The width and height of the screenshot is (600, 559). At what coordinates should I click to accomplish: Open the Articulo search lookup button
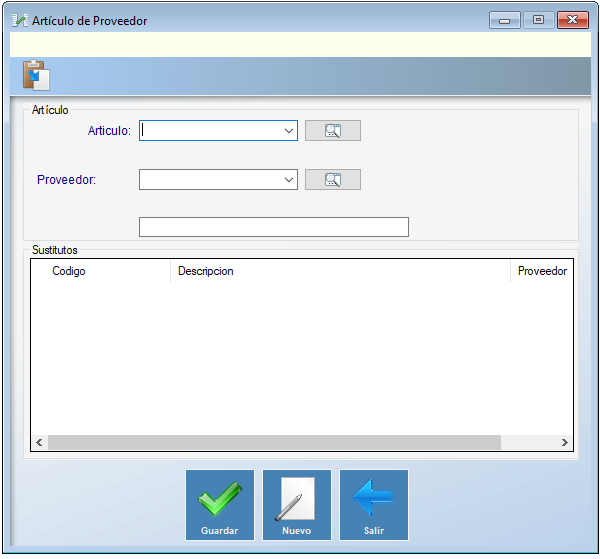coord(332,130)
